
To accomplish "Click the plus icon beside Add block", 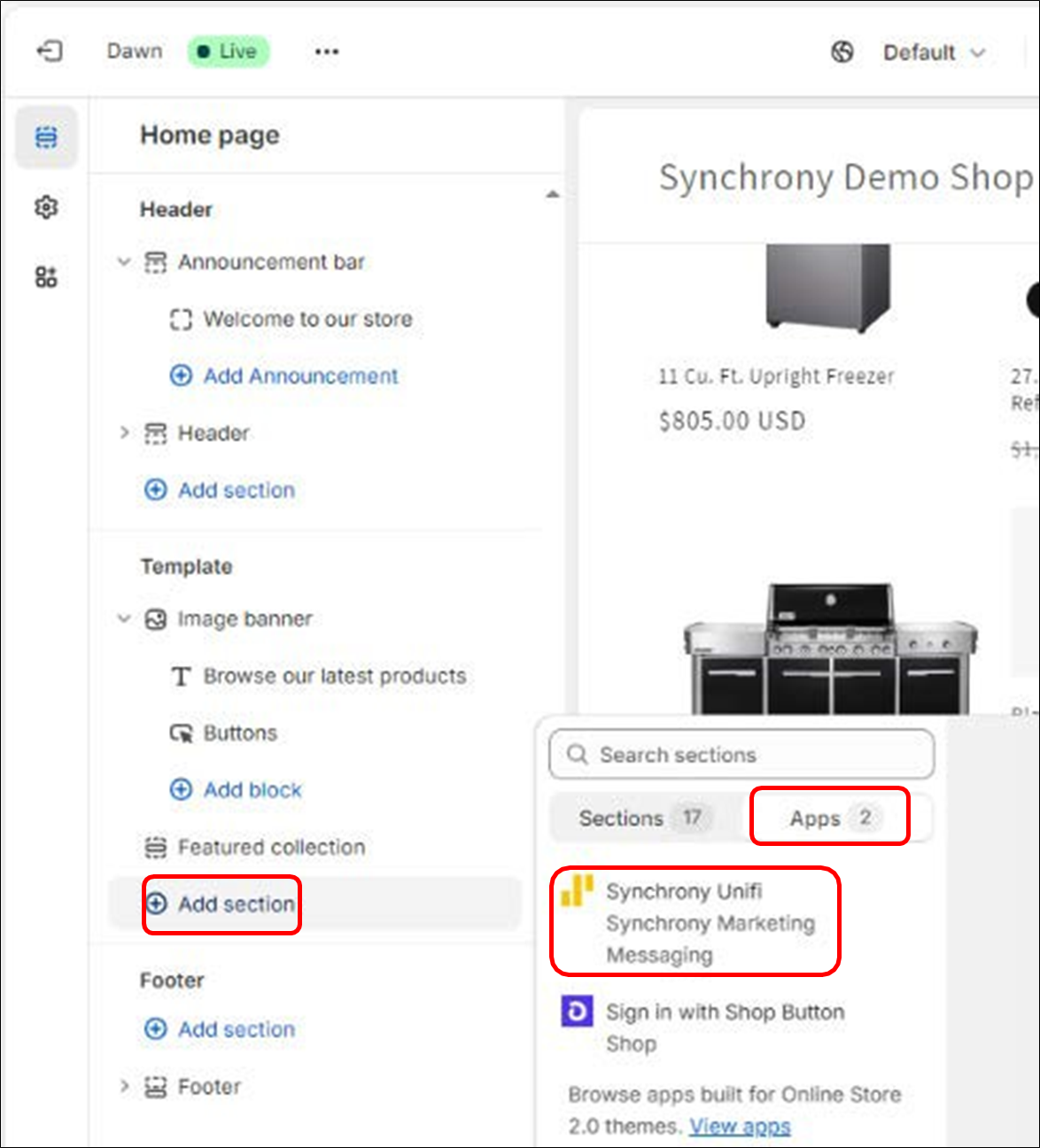I will coord(181,790).
